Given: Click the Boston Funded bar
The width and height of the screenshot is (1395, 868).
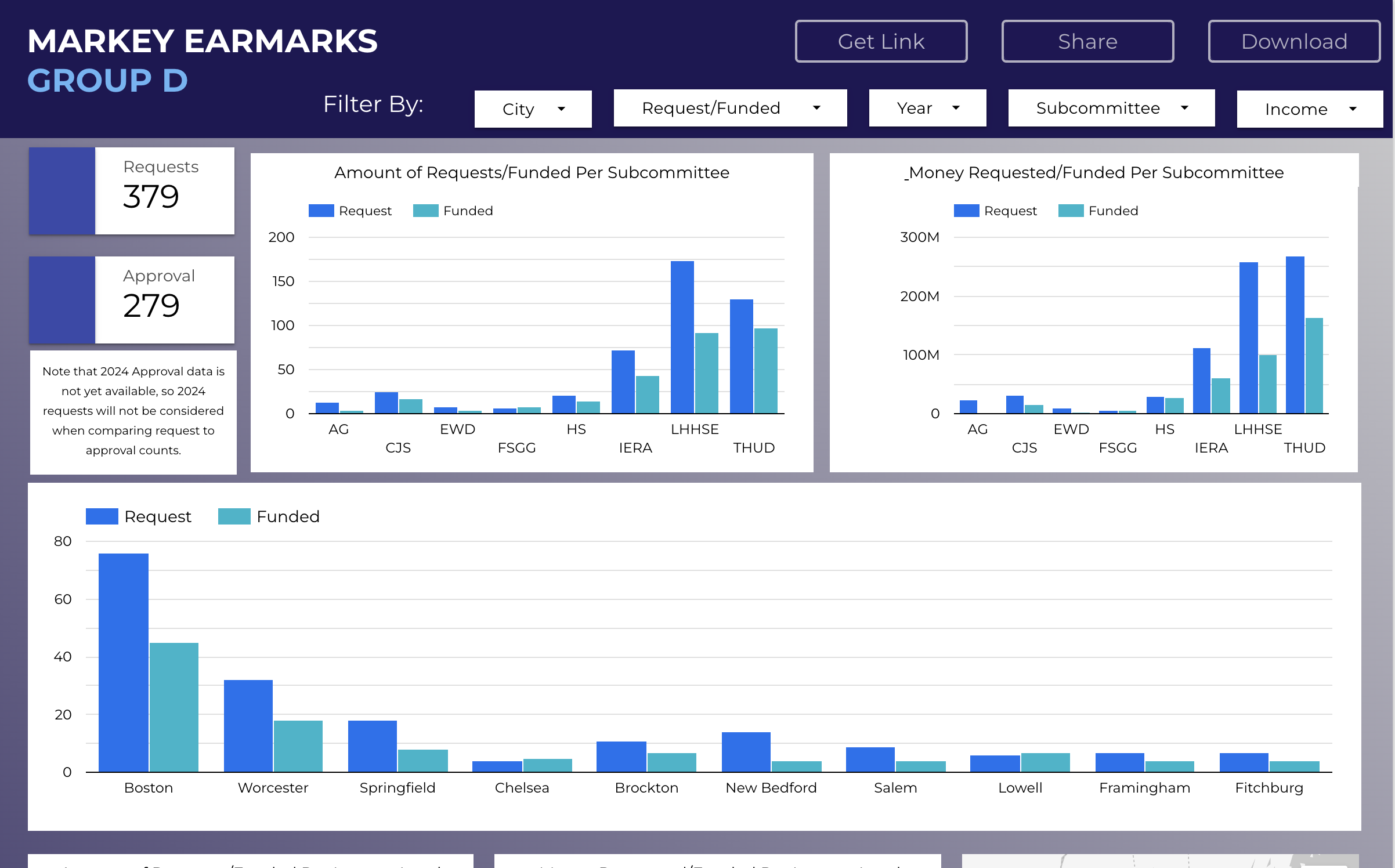Looking at the screenshot, I should (x=174, y=707).
